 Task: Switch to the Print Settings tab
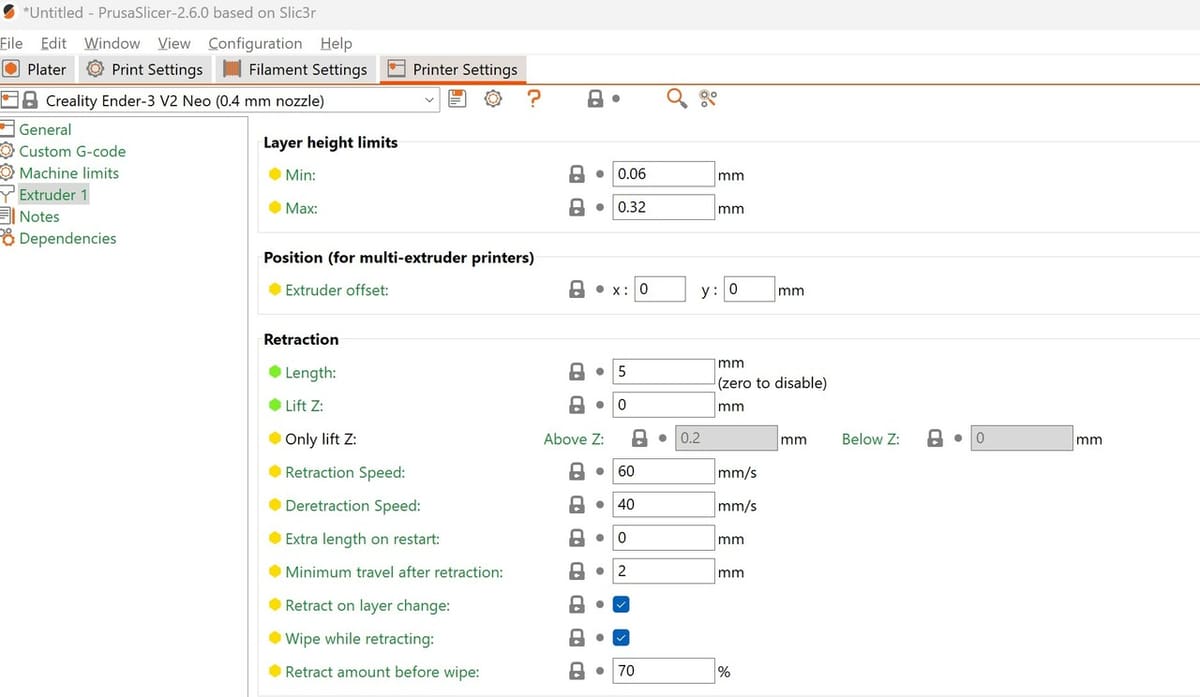[145, 69]
